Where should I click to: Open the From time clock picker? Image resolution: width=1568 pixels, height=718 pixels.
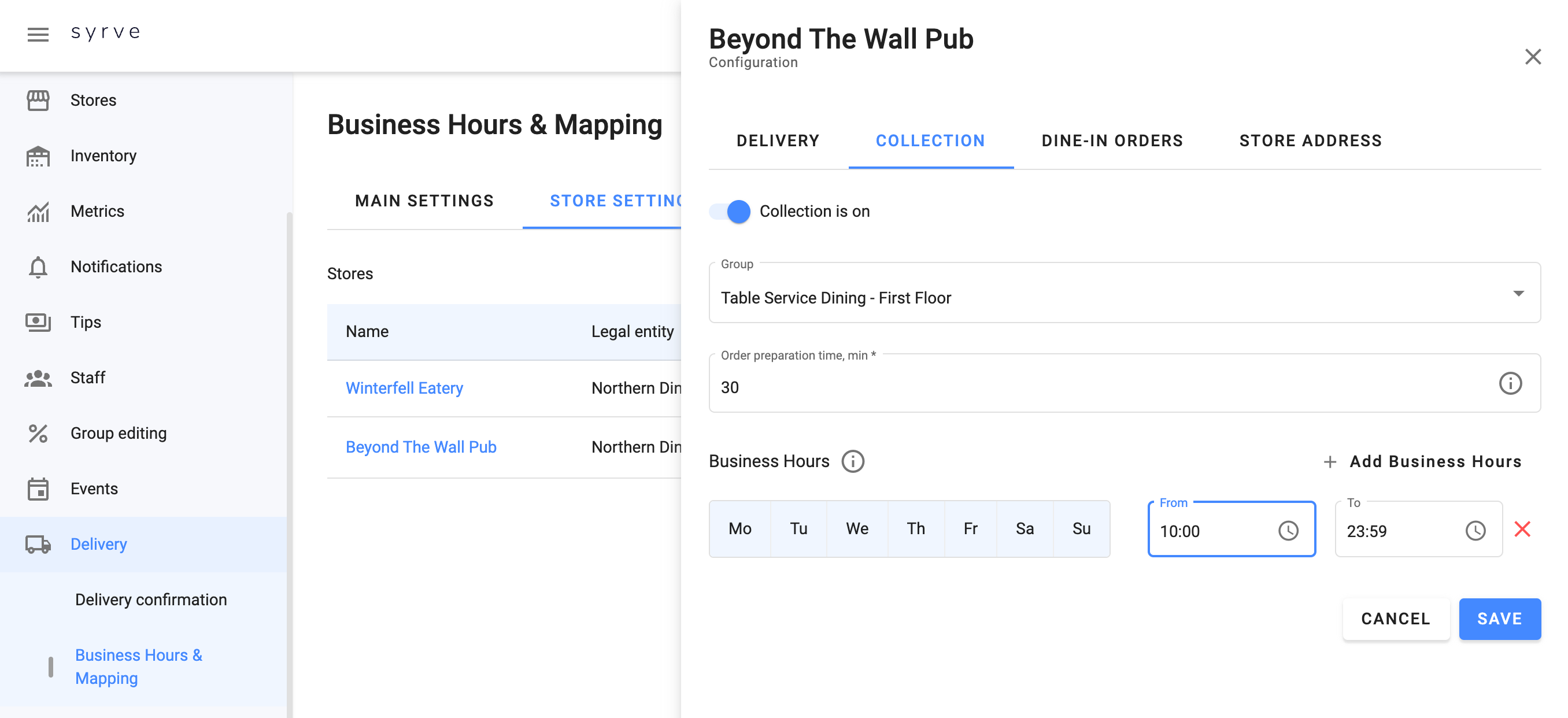click(1288, 531)
